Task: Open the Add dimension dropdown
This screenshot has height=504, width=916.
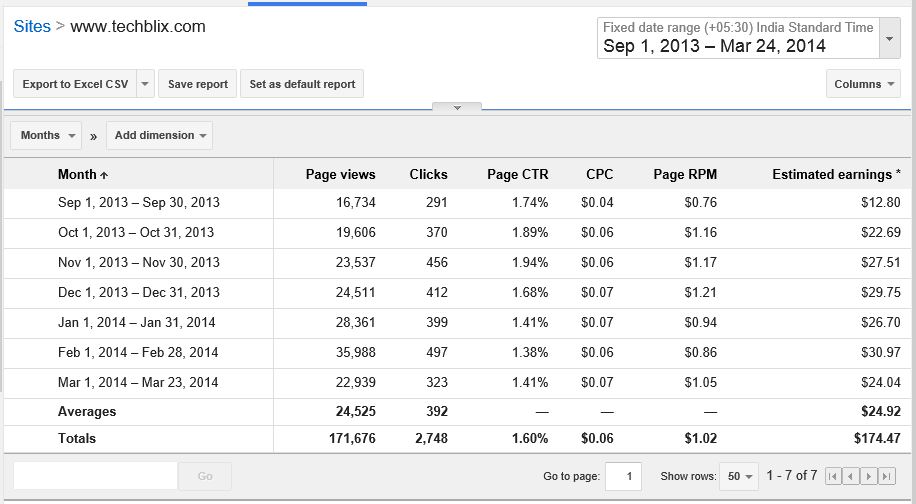Action: (159, 135)
